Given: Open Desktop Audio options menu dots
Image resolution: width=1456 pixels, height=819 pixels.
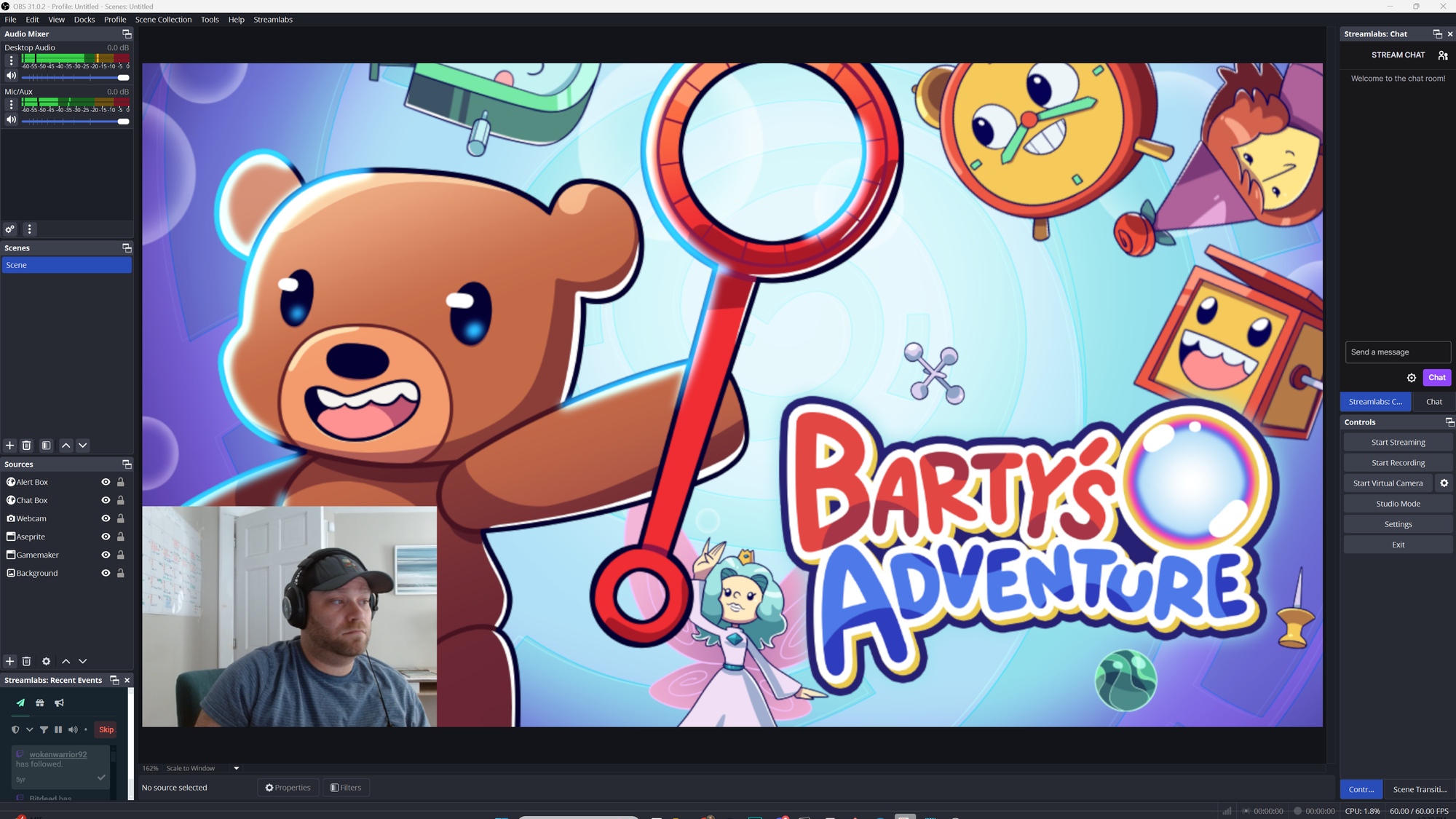Looking at the screenshot, I should (x=11, y=60).
